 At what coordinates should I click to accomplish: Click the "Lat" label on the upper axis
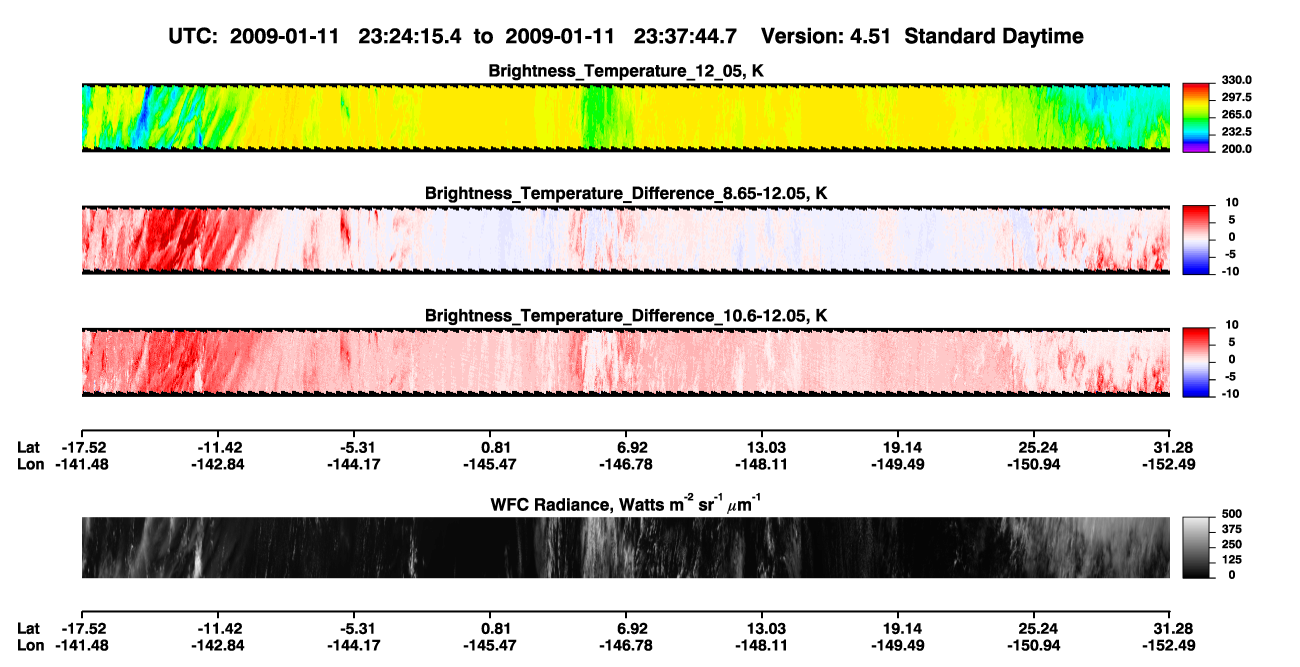[29, 448]
